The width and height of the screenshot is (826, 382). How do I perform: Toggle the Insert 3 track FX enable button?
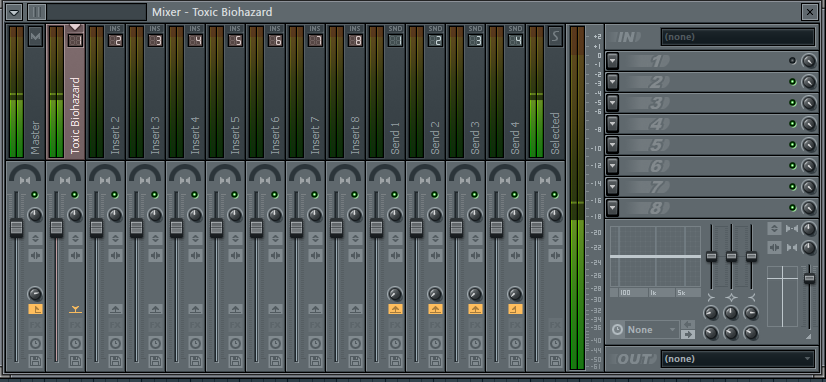coord(155,325)
